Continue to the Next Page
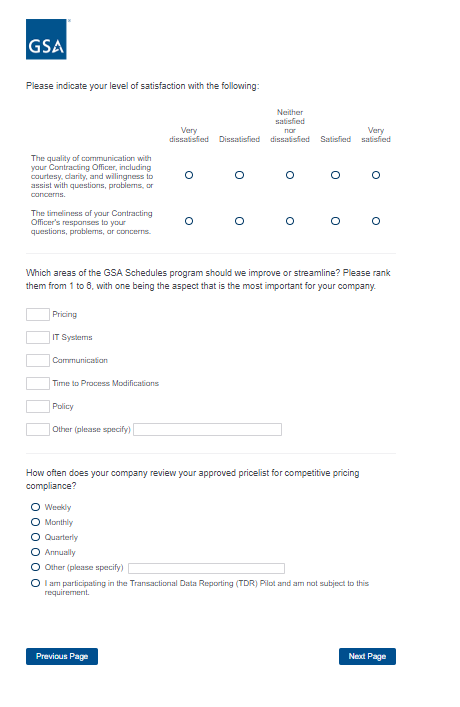The width and height of the screenshot is (460, 707). click(367, 656)
